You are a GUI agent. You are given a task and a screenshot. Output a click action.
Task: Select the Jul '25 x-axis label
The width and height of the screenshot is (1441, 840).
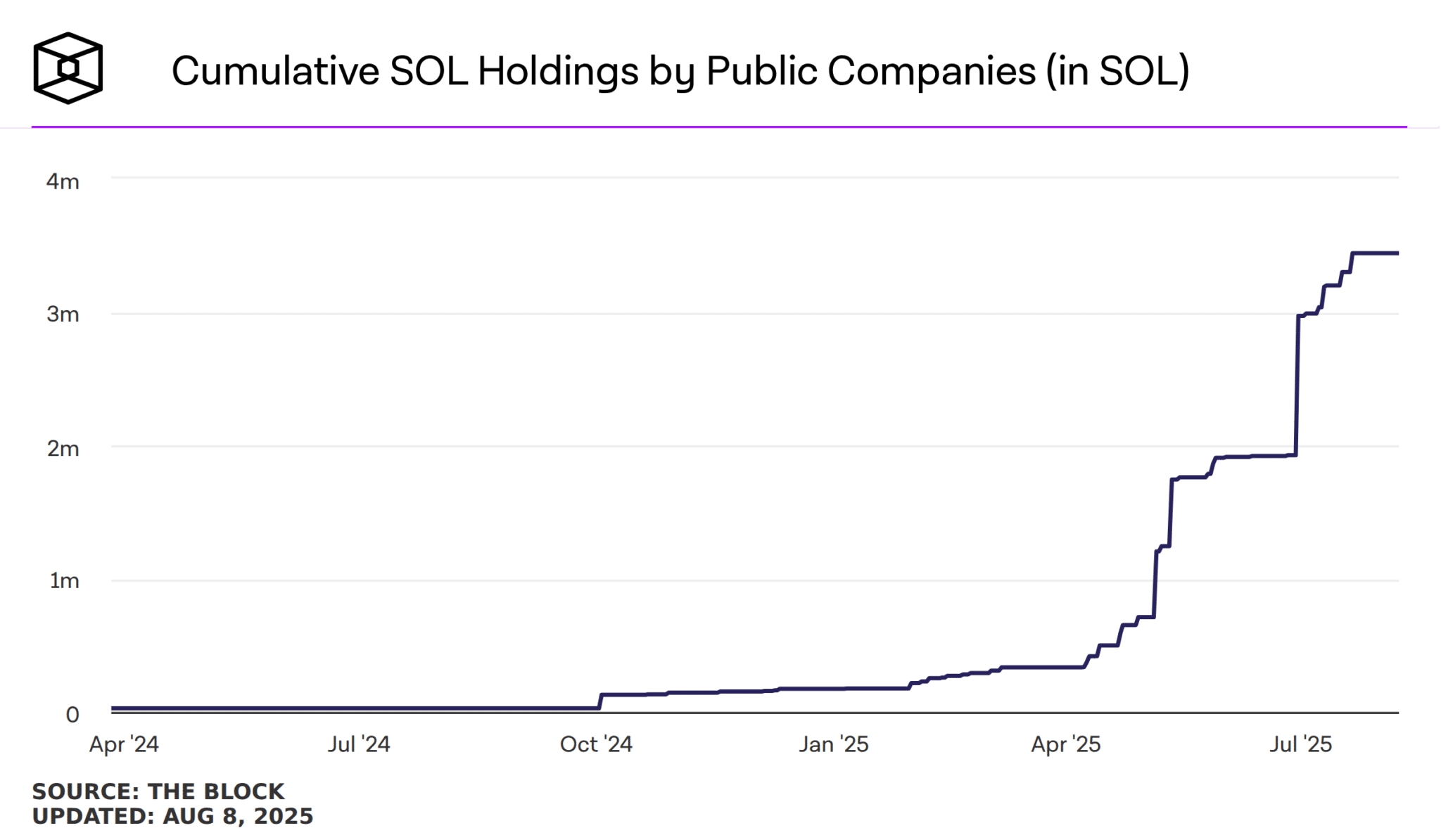1300,744
